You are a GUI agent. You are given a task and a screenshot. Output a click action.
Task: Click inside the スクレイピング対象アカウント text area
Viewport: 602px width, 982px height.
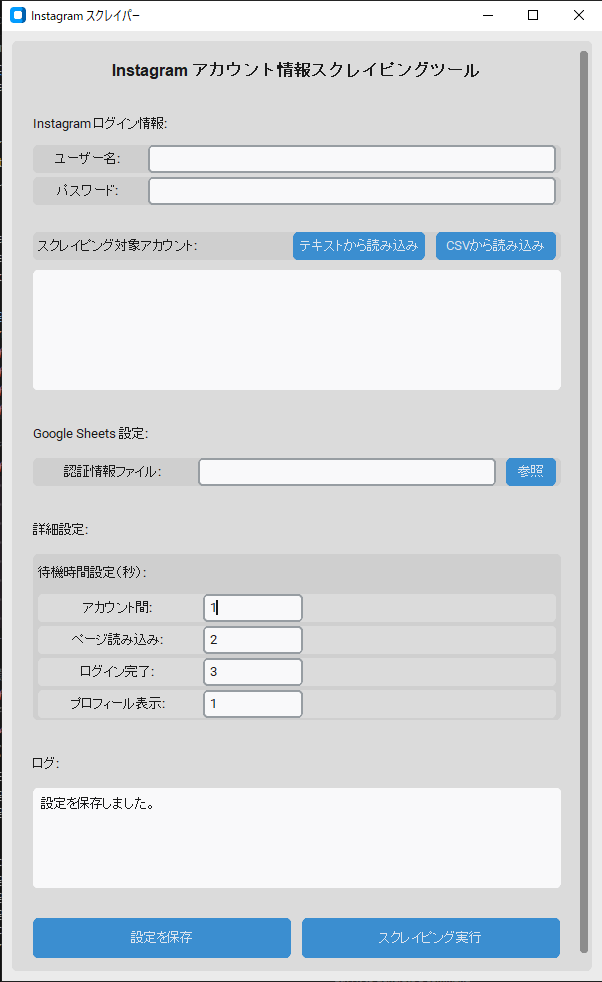297,330
